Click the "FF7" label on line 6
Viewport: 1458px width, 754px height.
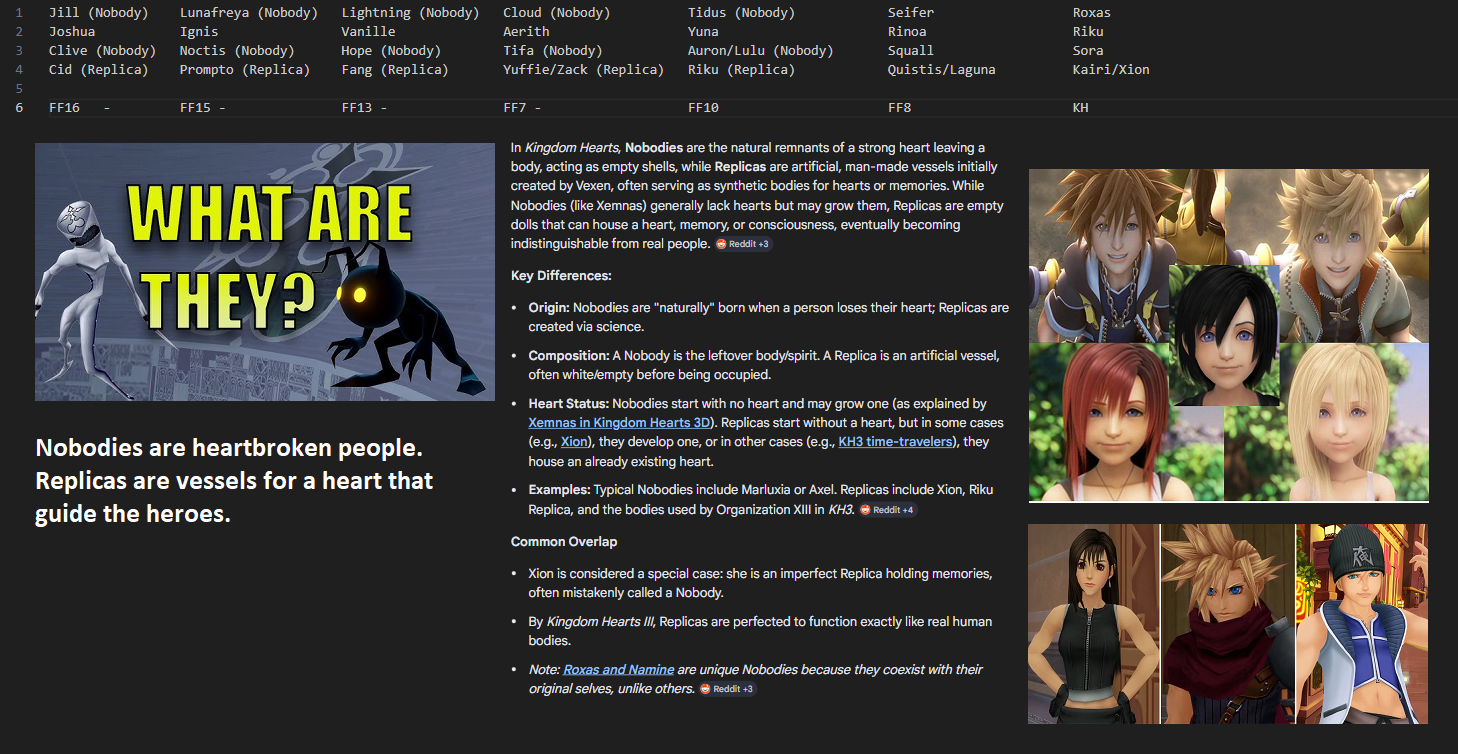point(515,108)
